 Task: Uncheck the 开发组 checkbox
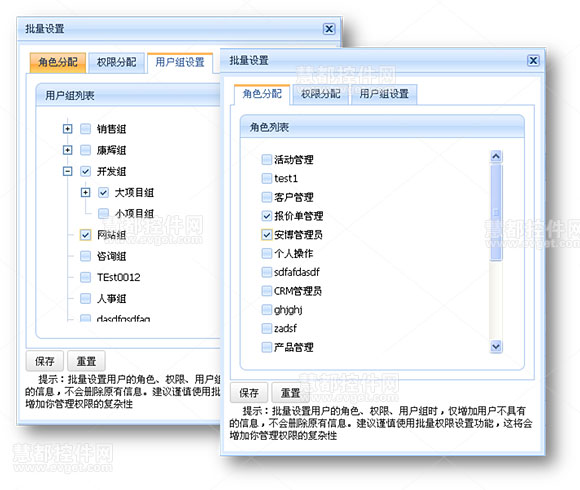[x=85, y=171]
